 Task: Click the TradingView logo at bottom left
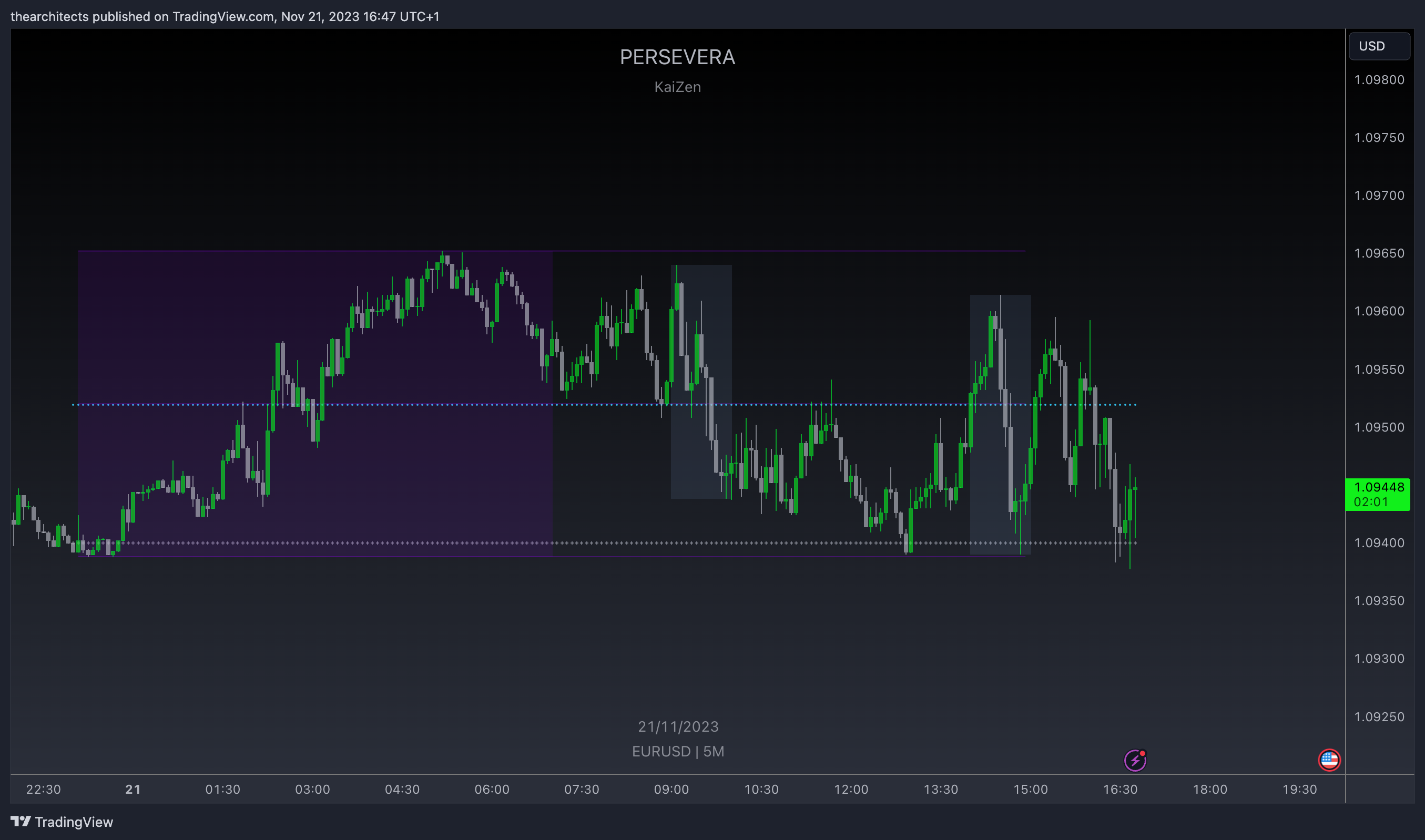tap(62, 822)
